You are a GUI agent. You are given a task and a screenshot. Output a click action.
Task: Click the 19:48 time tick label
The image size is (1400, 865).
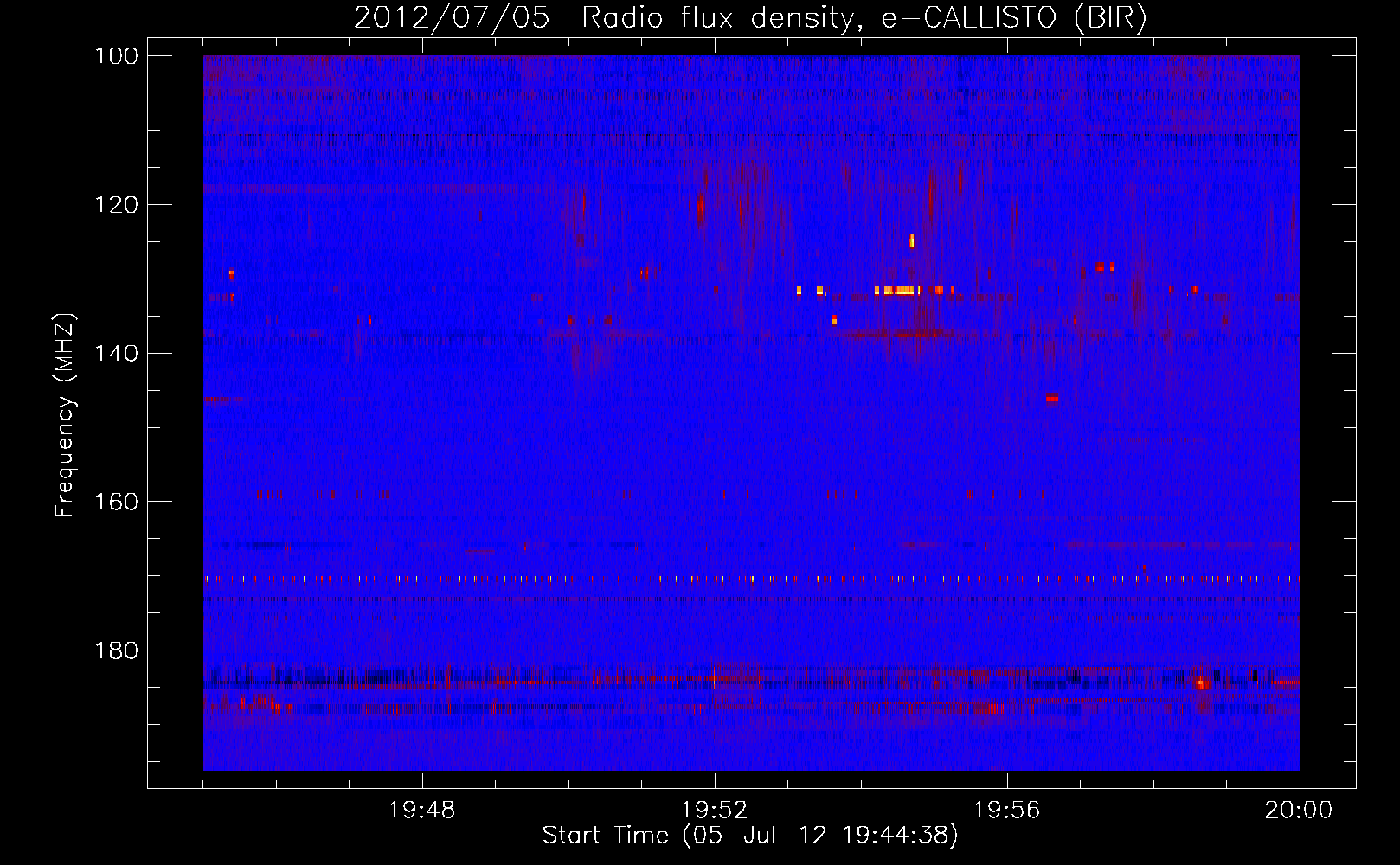422,811
